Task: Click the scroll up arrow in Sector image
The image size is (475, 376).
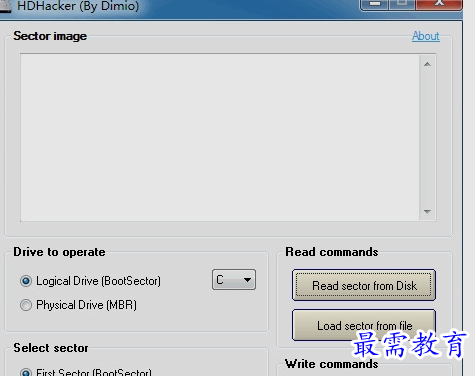Action: click(x=427, y=64)
